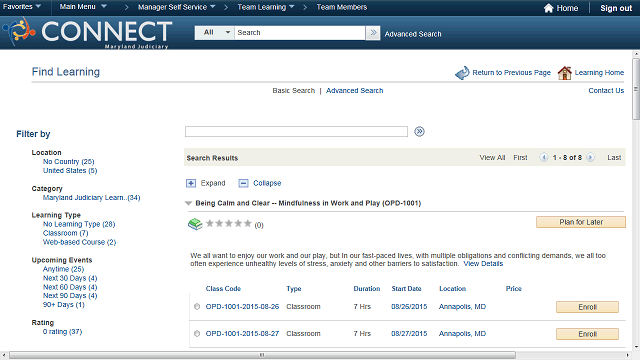Click the horizontal scrollbar thumb

262,355
